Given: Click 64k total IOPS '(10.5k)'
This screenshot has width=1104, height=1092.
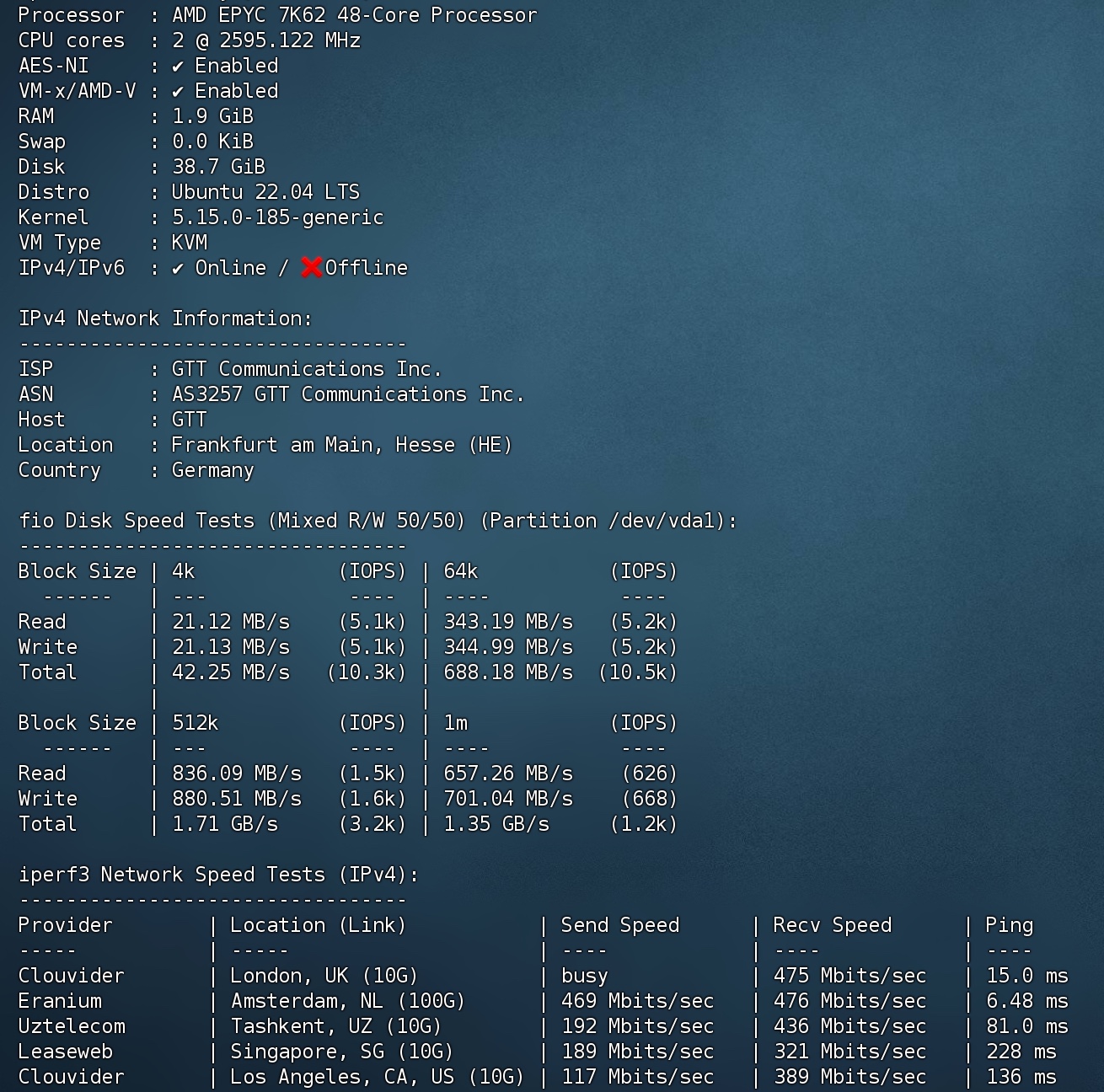Looking at the screenshot, I should 638,672.
